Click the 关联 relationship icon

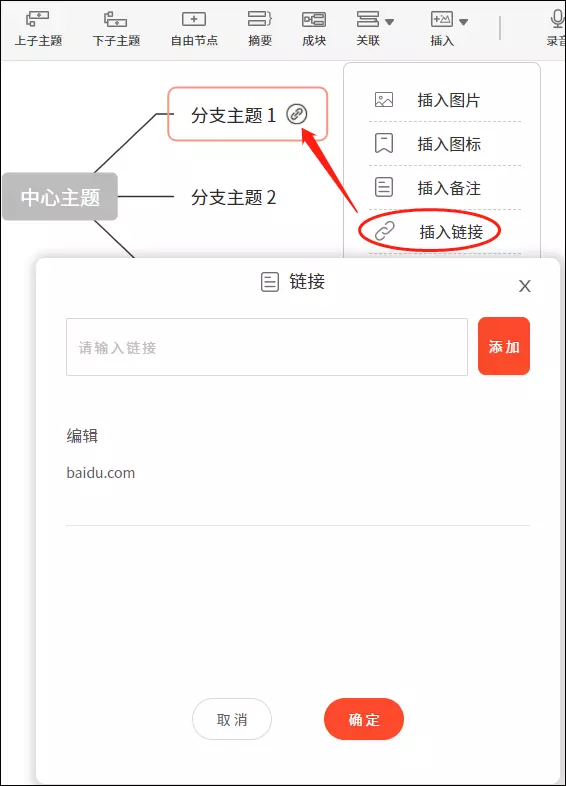pos(367,20)
